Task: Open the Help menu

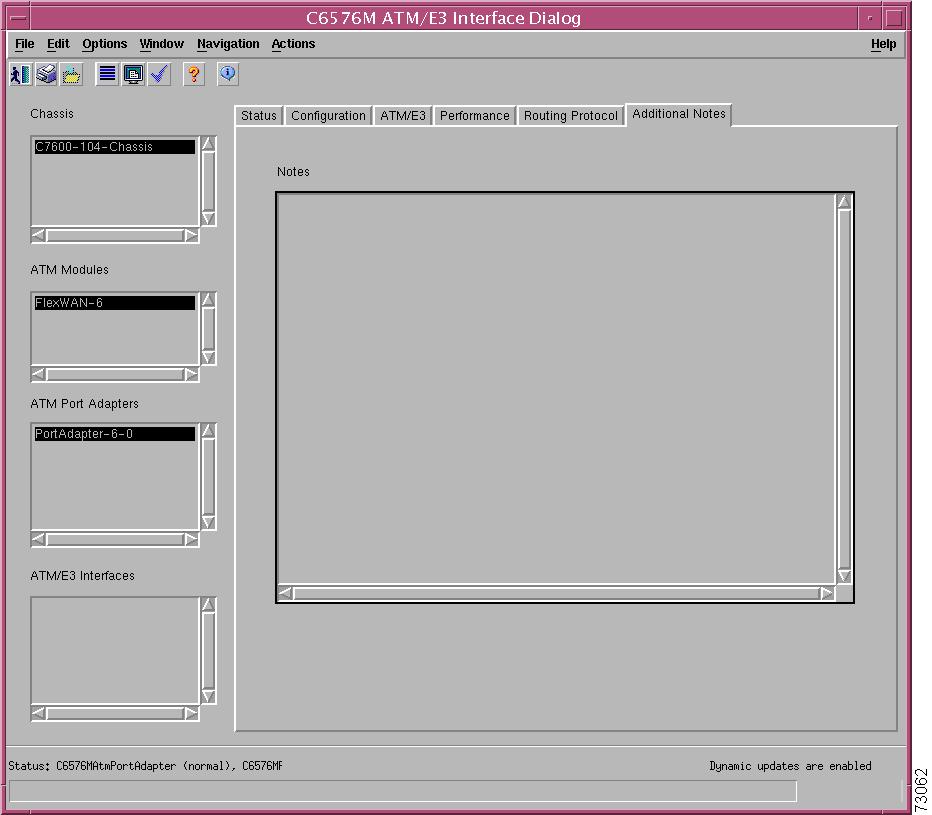Action: coord(884,44)
